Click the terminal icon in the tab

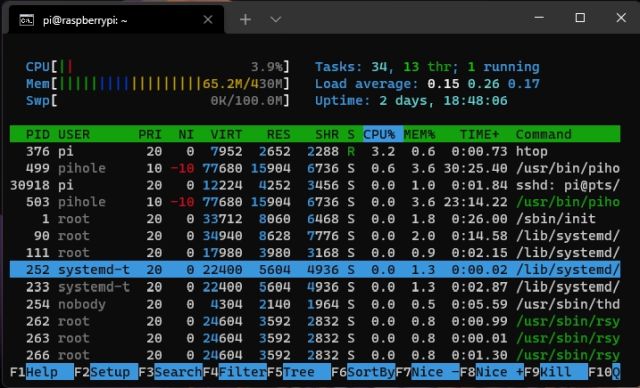point(27,20)
